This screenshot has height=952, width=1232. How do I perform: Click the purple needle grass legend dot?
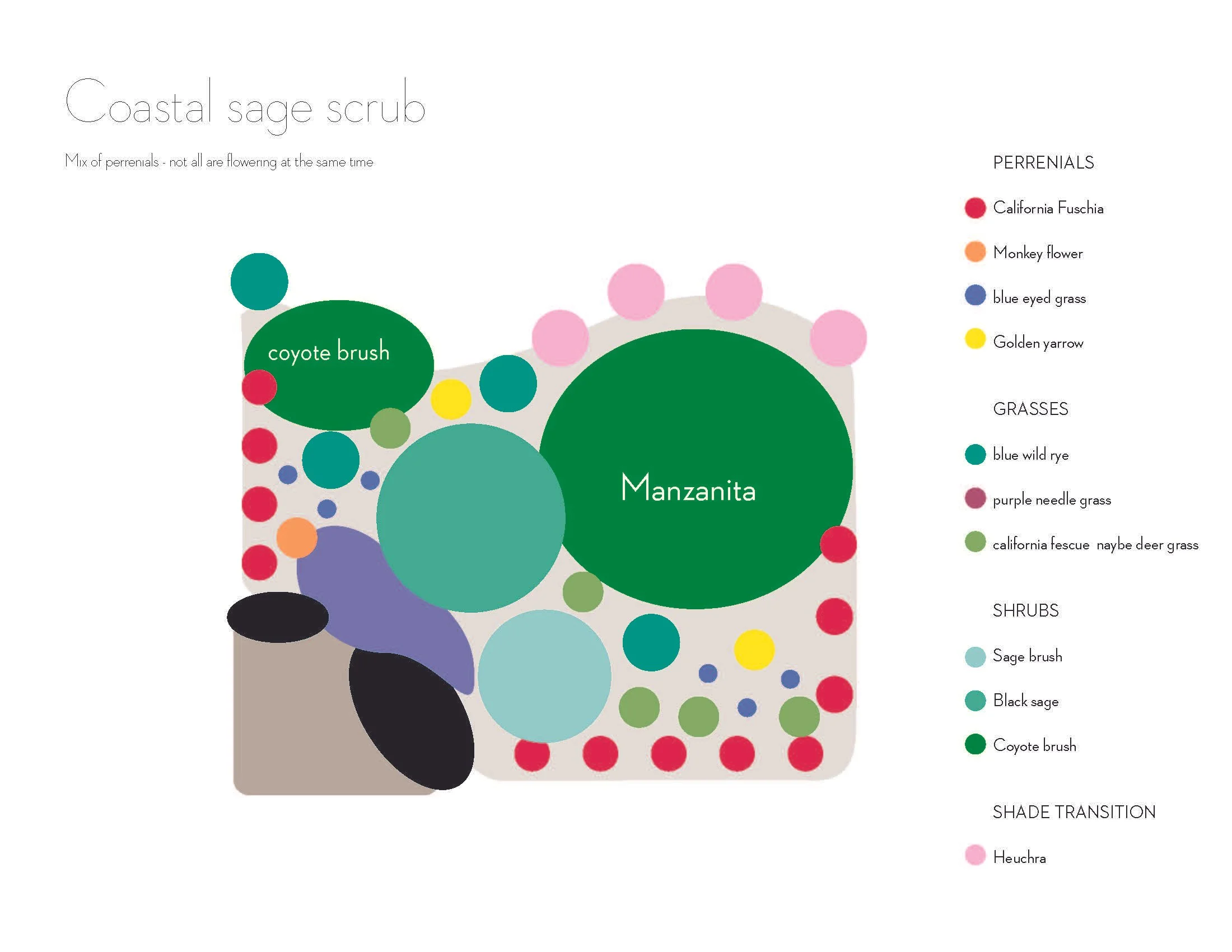(975, 498)
